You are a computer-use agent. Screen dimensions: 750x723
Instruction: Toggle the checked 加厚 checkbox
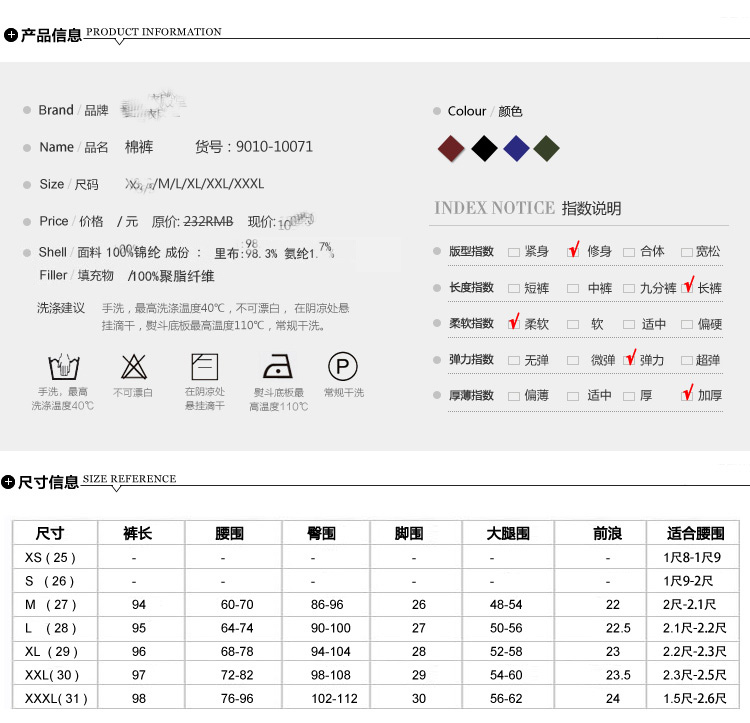687,395
